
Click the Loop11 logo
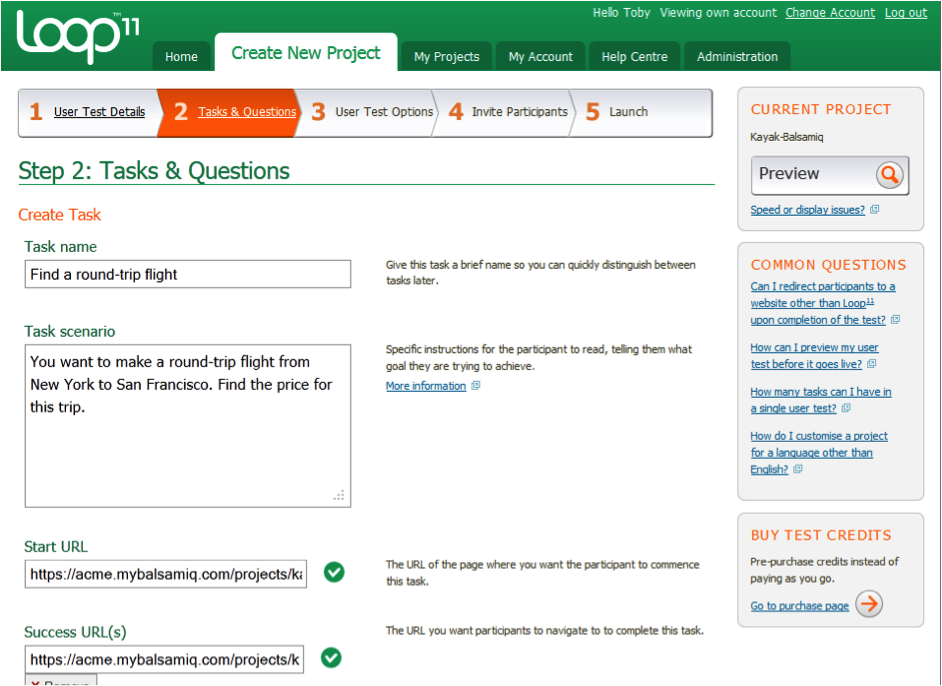click(x=78, y=36)
